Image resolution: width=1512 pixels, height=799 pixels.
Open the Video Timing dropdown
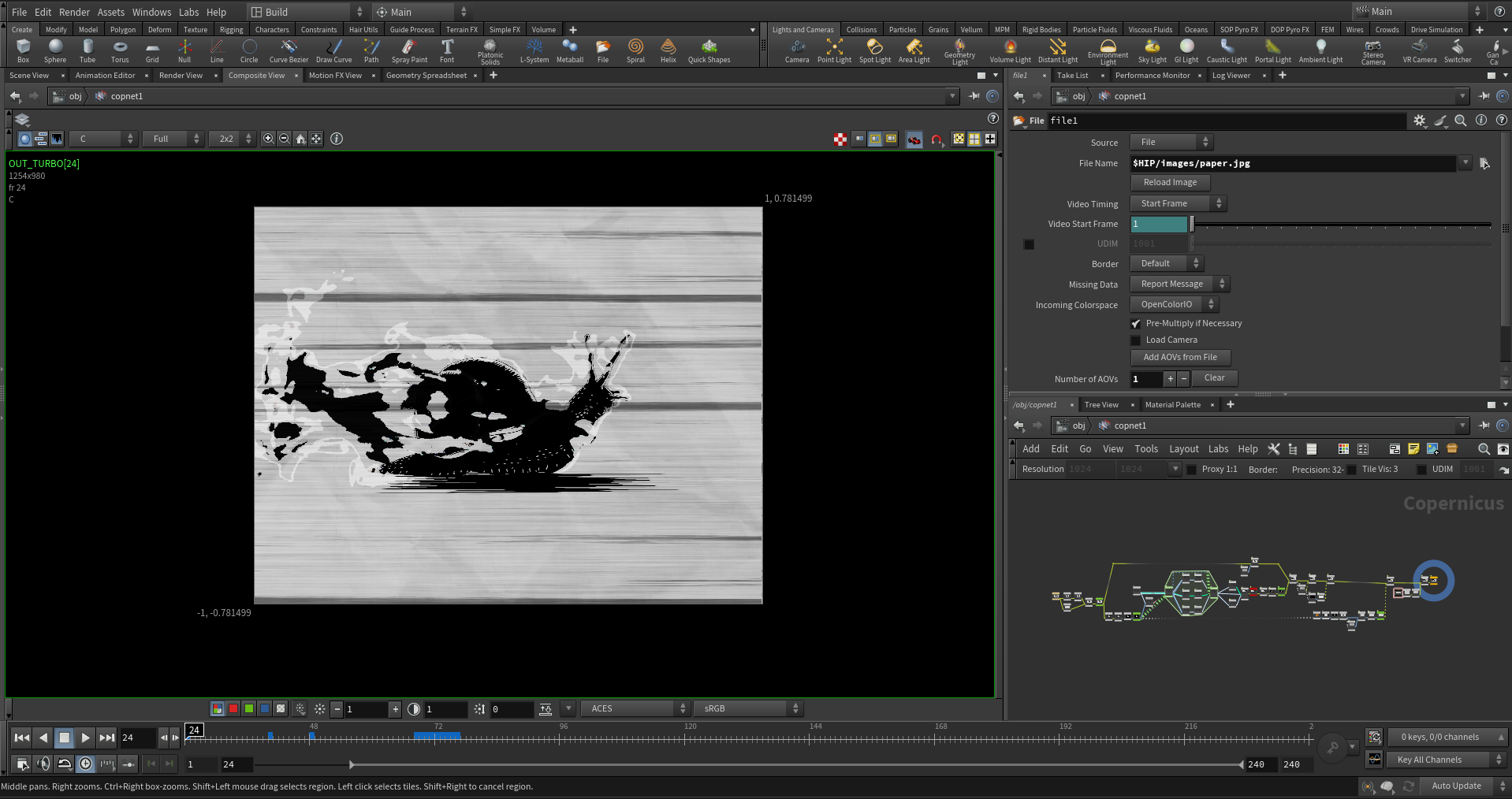(1178, 204)
